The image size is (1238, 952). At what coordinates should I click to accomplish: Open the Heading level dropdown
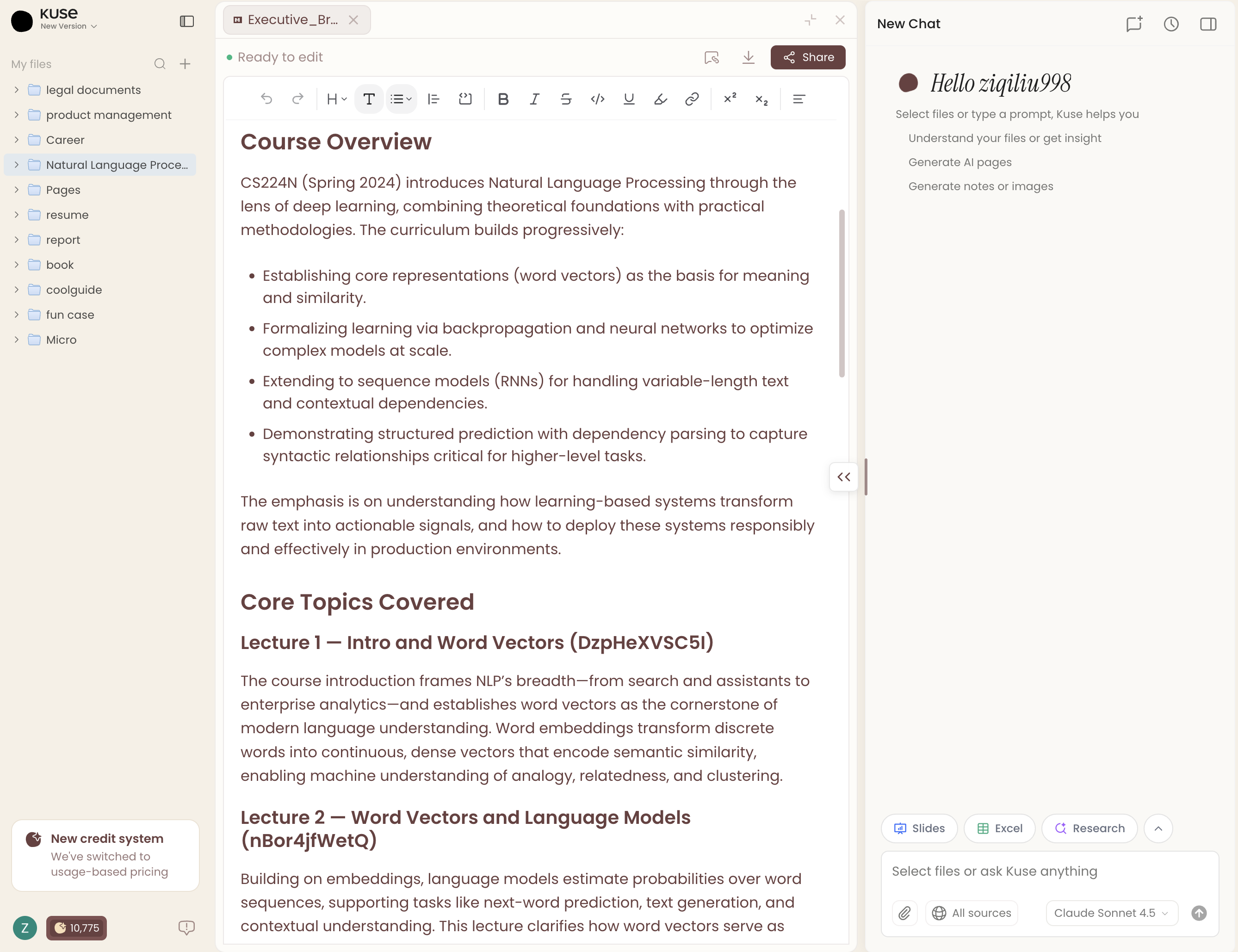pyautogui.click(x=336, y=99)
